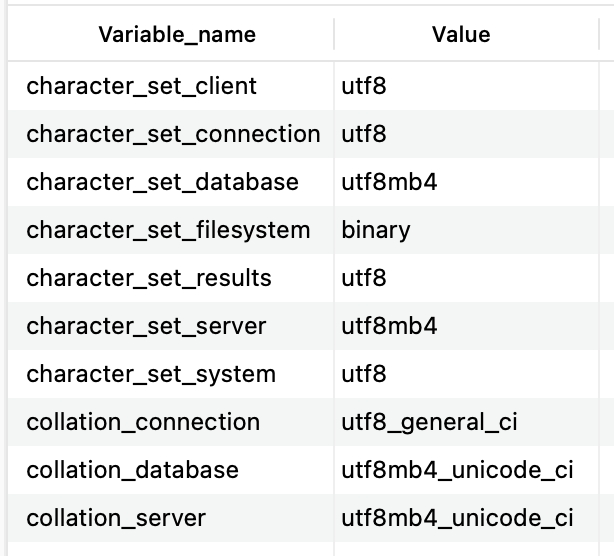Click the Value column header
Screen dimensions: 614x556
coord(461,35)
